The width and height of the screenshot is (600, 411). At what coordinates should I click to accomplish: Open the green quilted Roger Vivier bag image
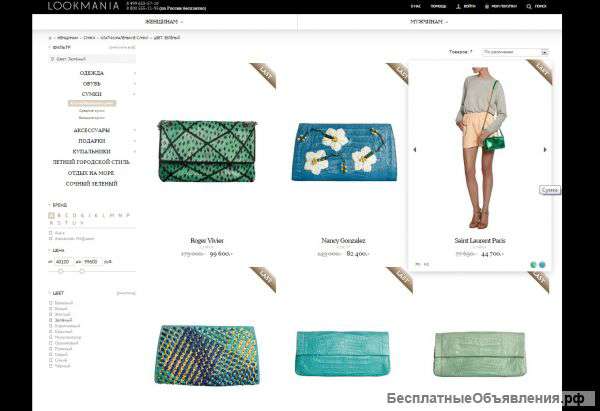tap(207, 151)
